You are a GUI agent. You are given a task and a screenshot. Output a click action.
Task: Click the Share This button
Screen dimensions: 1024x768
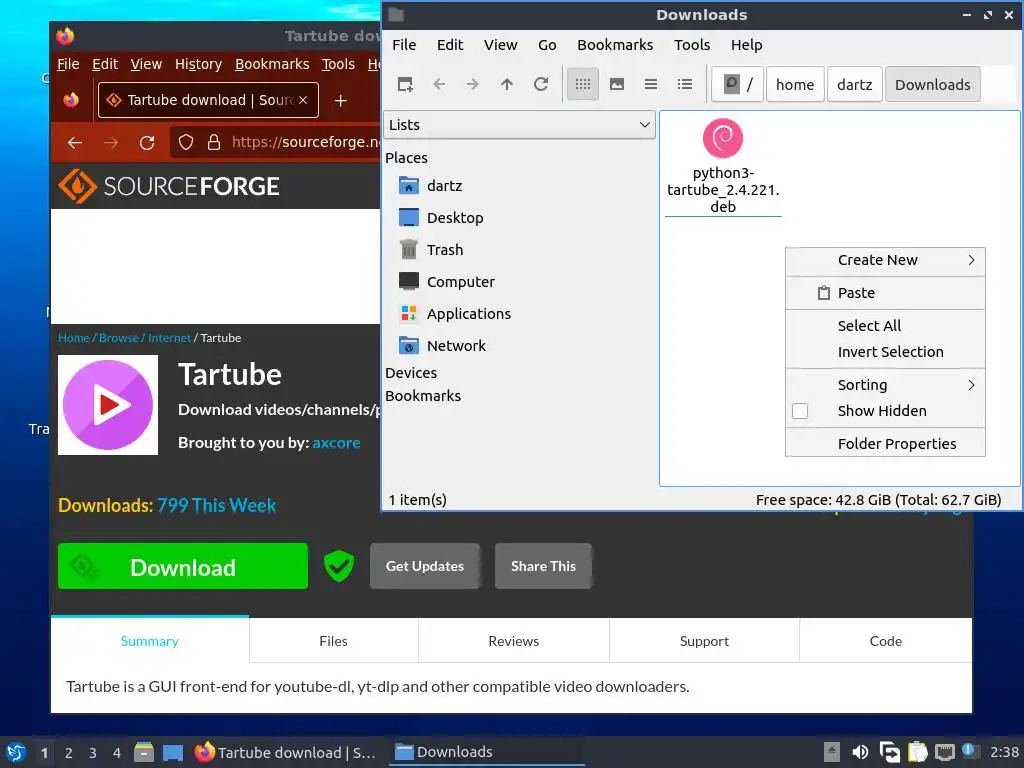coord(543,566)
